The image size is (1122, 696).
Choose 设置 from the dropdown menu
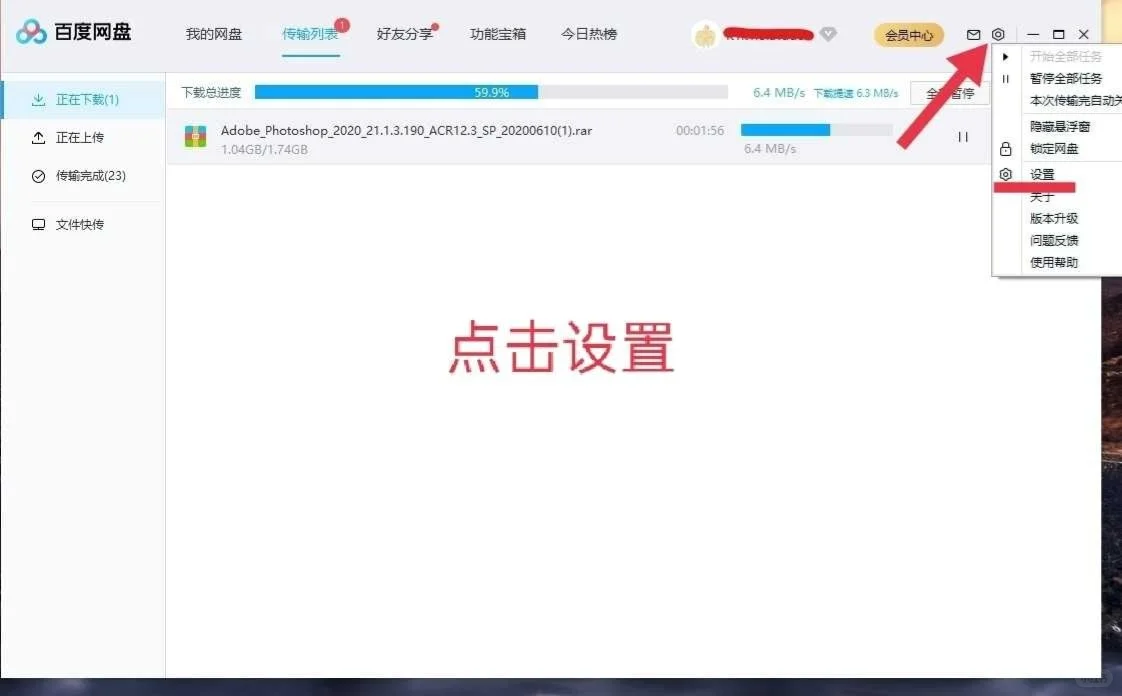1040,173
